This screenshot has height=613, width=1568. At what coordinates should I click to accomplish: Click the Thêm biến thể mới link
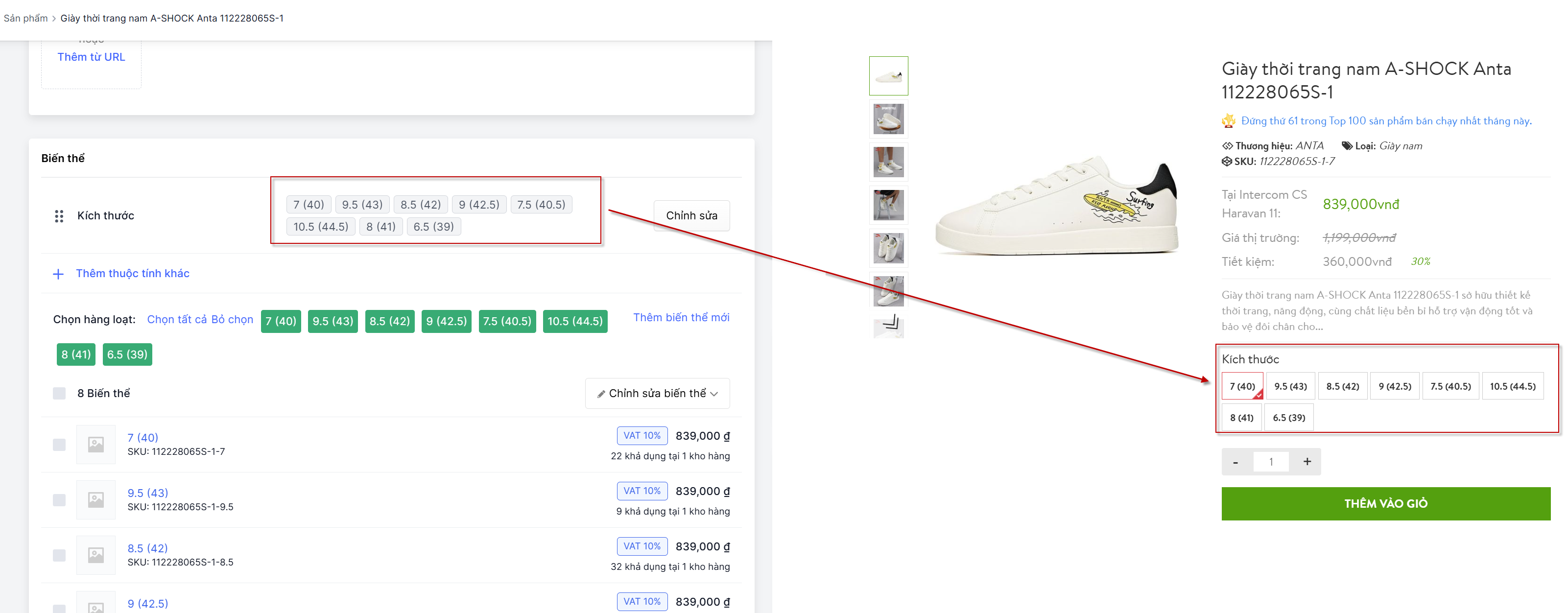tap(681, 317)
